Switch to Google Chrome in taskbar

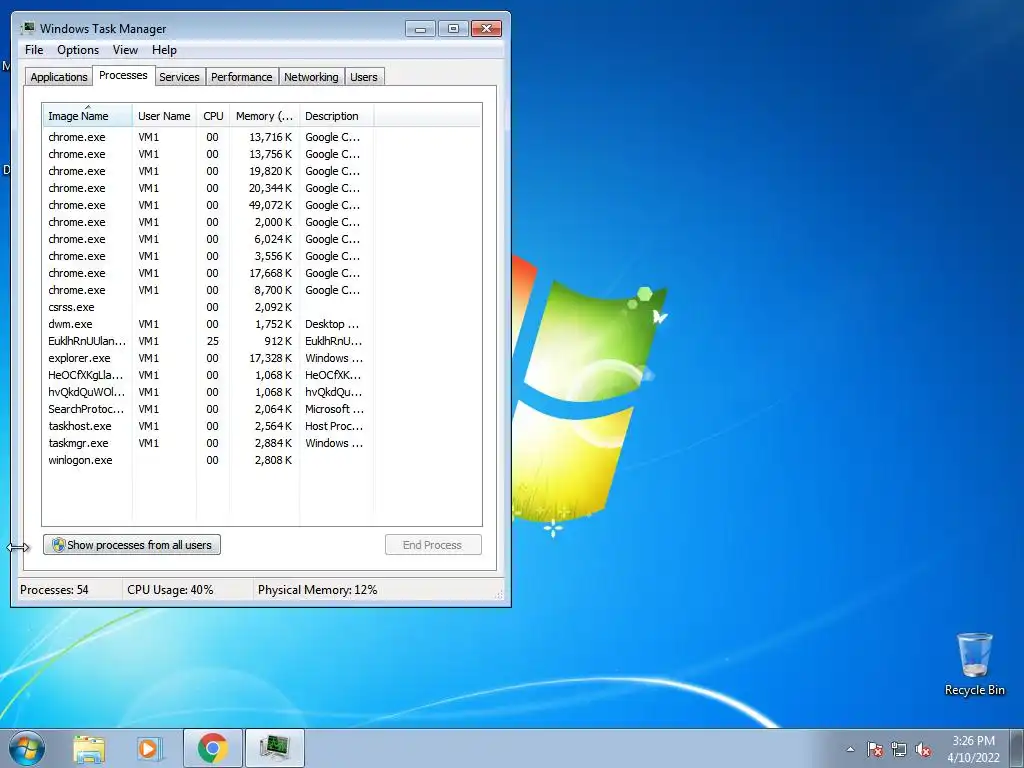pyautogui.click(x=212, y=748)
